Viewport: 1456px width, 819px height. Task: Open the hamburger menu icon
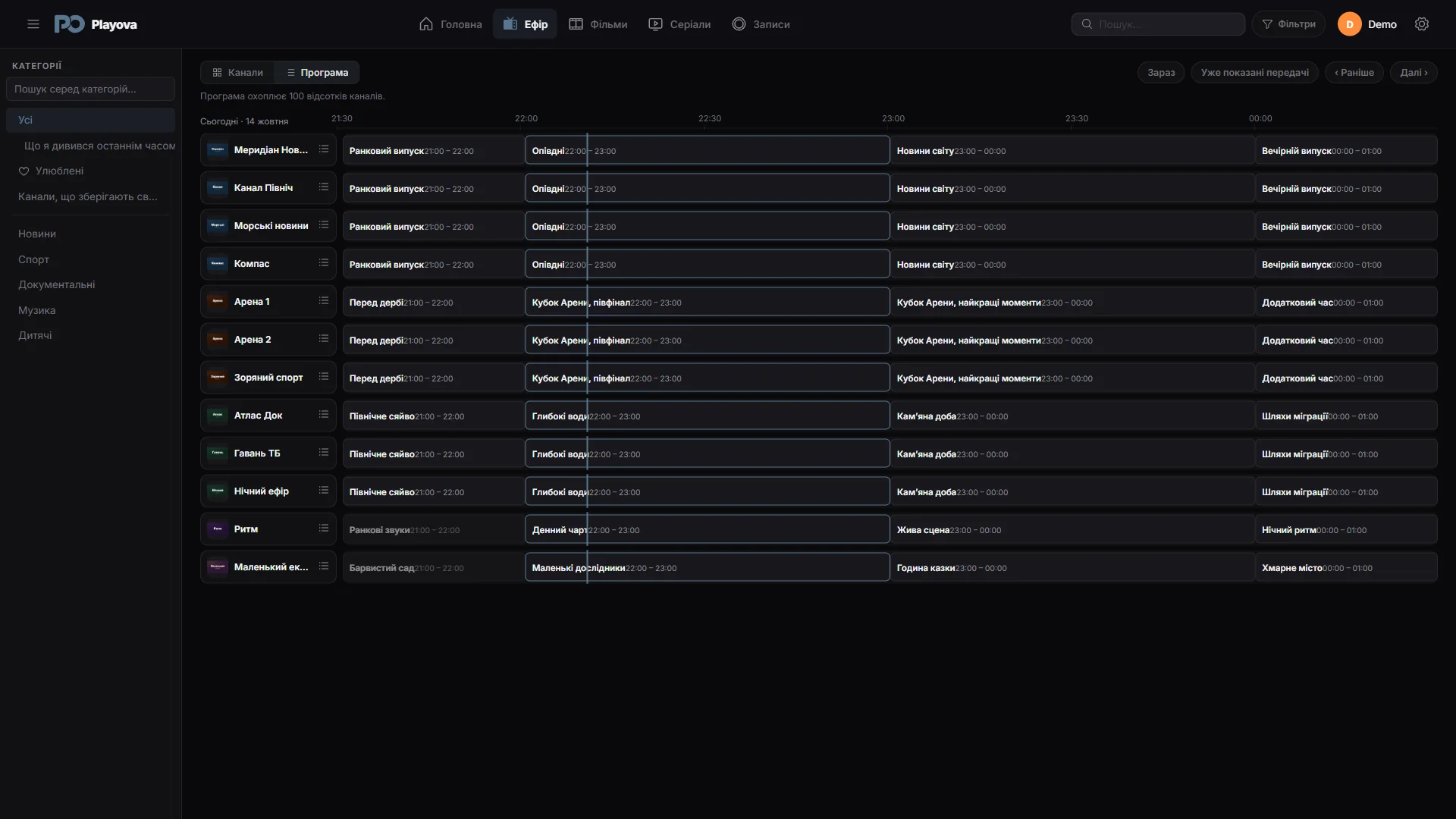(x=33, y=24)
